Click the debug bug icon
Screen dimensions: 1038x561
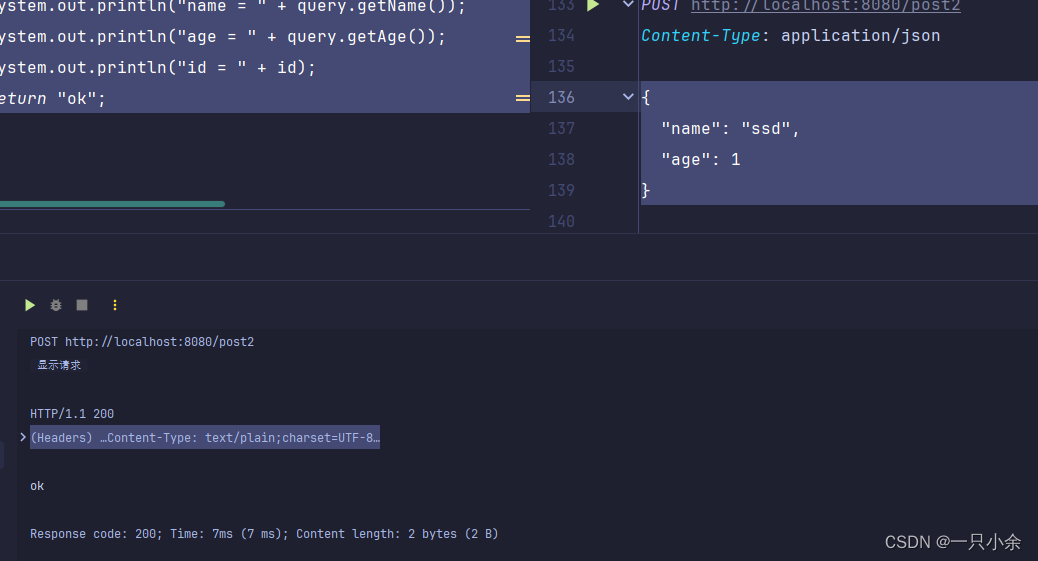tap(56, 305)
